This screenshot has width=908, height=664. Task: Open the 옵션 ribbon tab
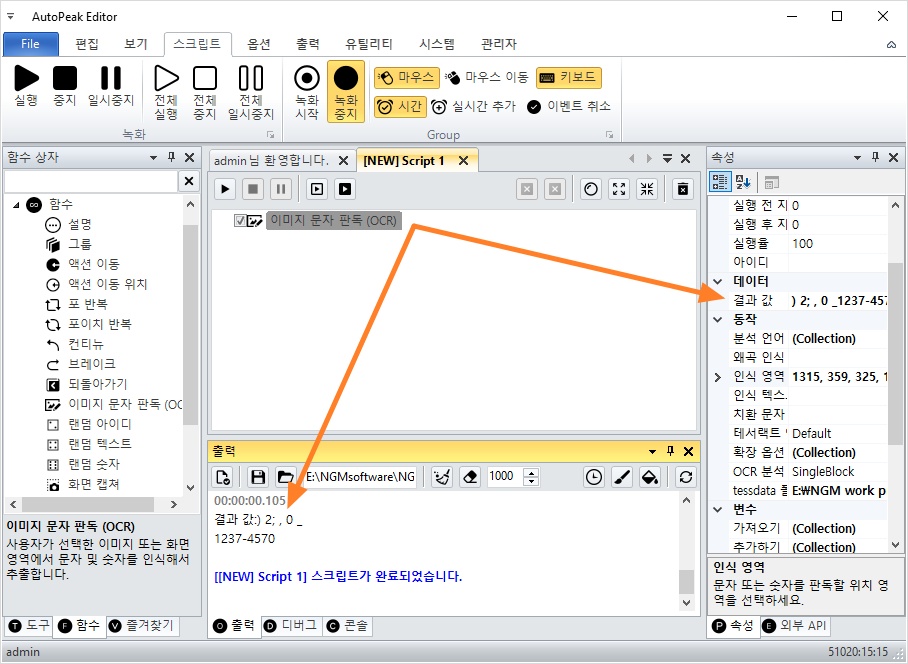[259, 44]
